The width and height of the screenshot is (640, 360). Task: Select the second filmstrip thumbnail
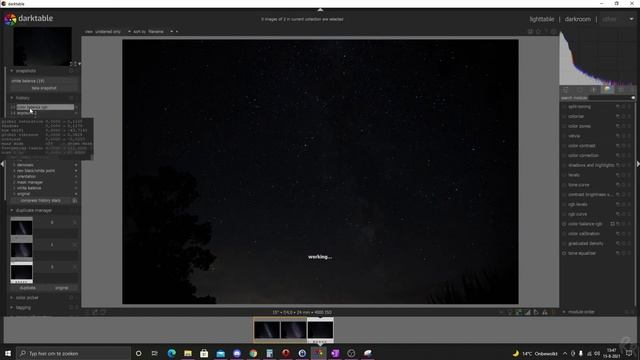click(293, 330)
